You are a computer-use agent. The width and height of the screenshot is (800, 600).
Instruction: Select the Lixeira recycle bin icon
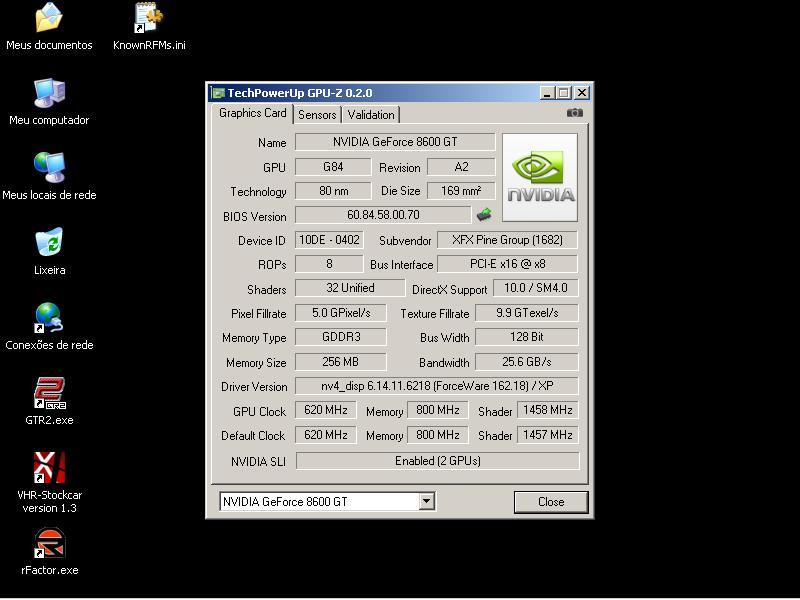point(49,242)
